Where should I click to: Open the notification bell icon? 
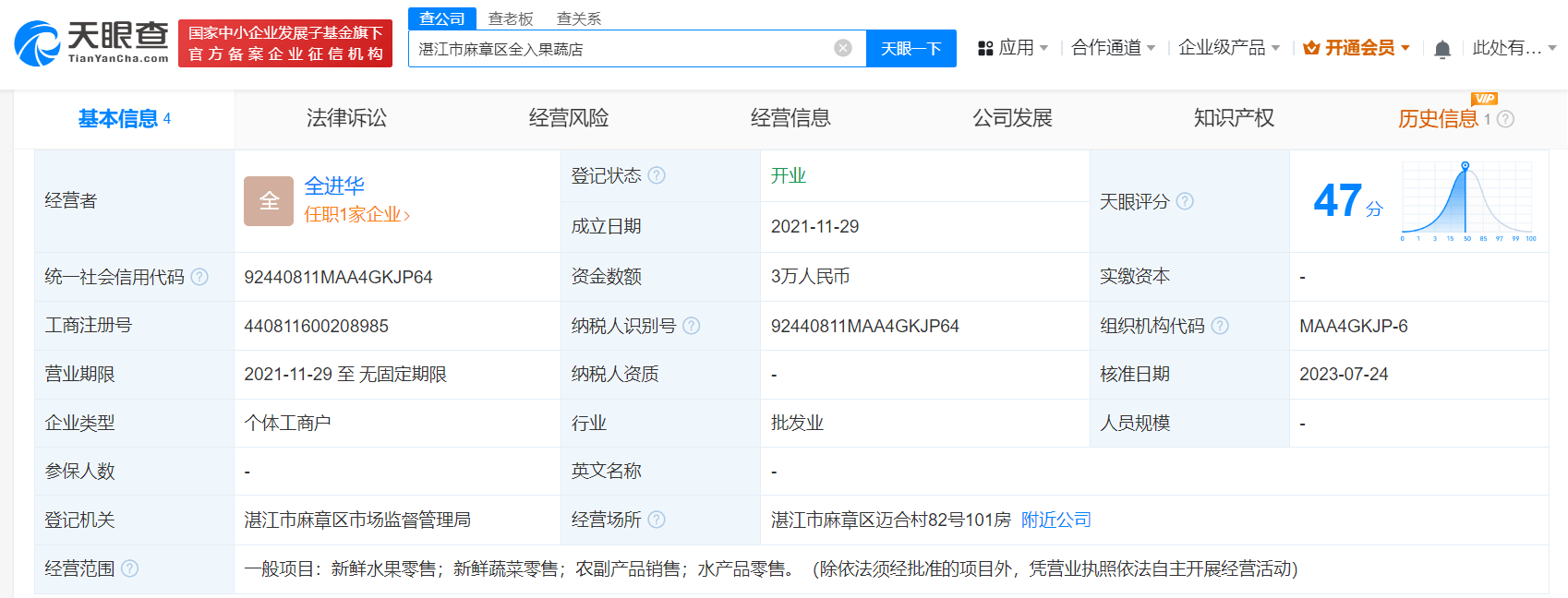(1442, 49)
